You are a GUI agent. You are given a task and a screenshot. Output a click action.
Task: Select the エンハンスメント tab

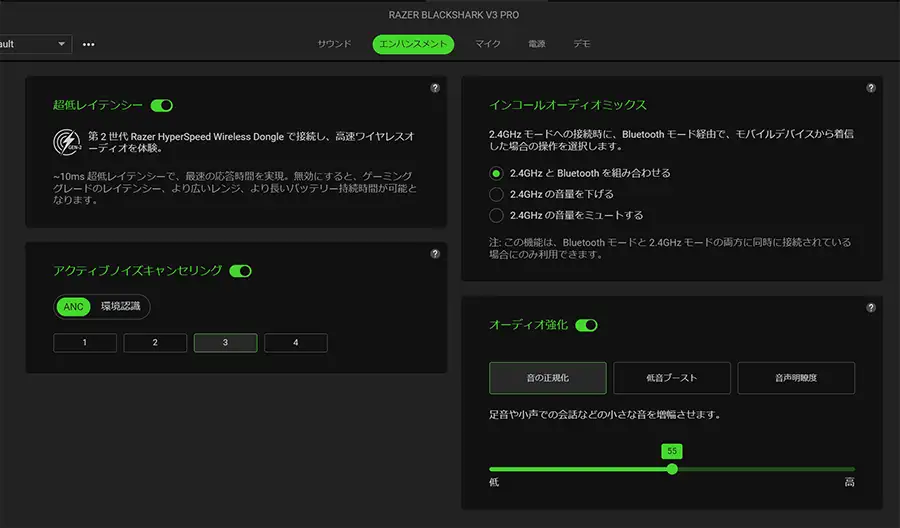tap(413, 44)
